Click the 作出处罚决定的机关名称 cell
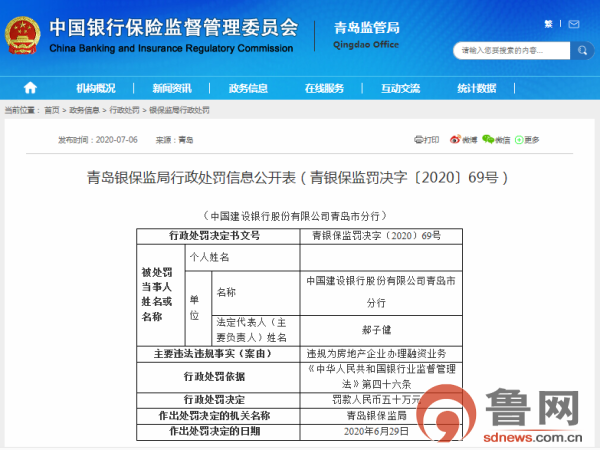Image resolution: width=600 pixels, height=450 pixels. (218, 416)
